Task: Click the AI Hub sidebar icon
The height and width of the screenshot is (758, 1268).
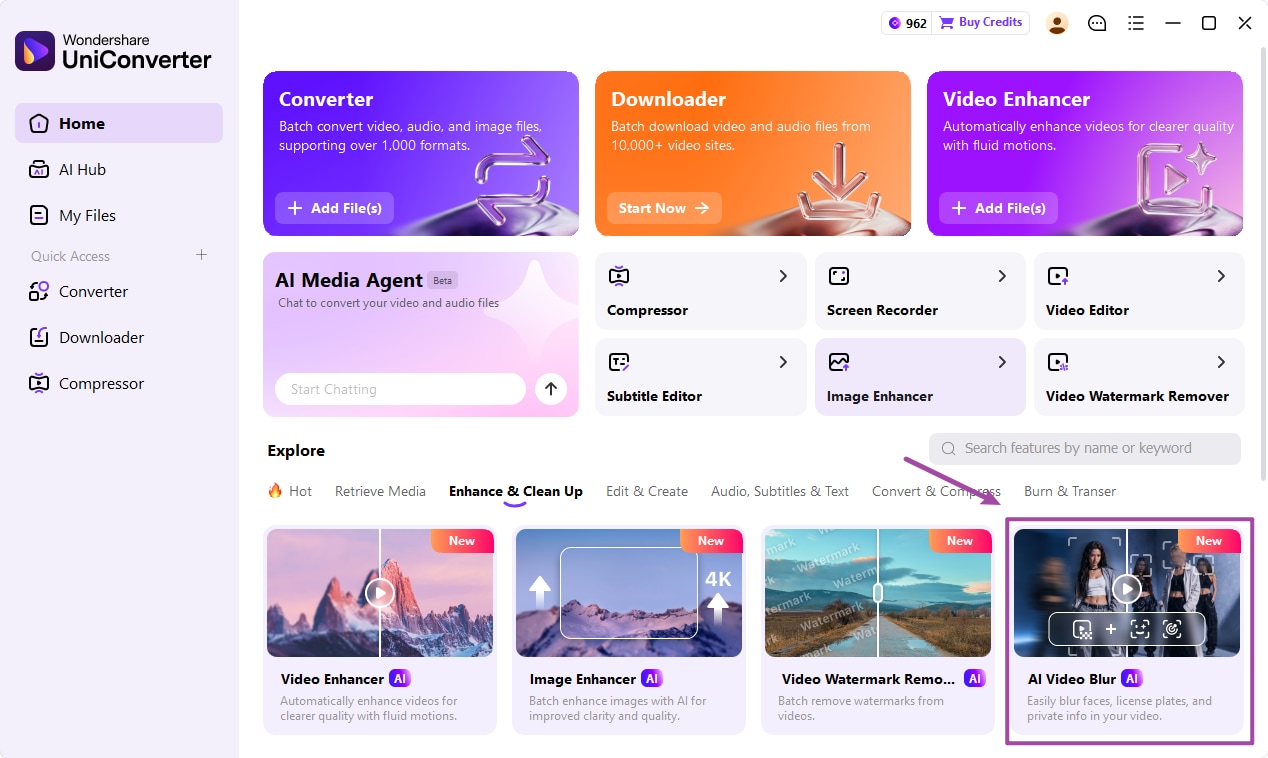Action: pos(39,169)
